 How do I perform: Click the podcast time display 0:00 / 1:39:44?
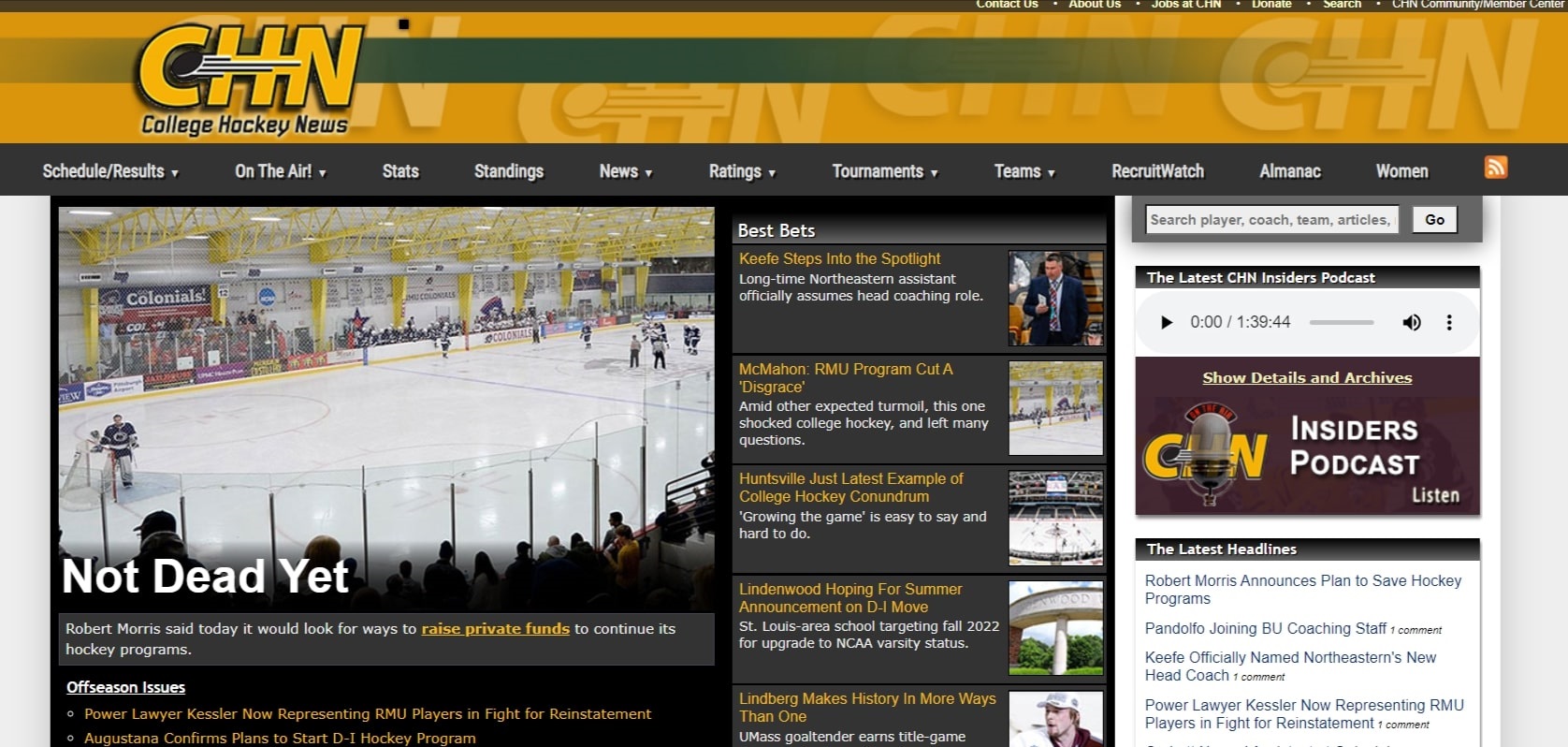1240,322
